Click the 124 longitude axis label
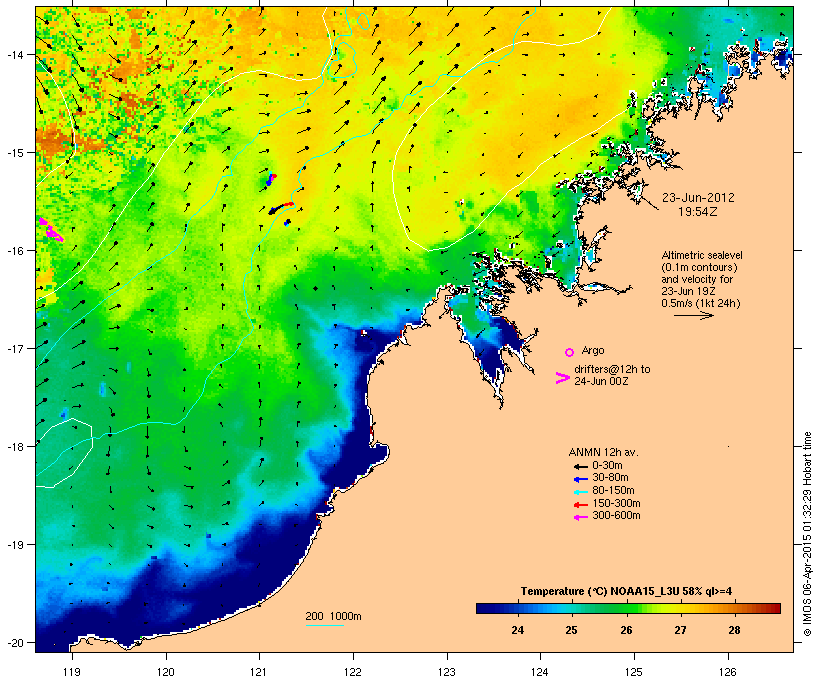Image resolution: width=820 pixels, height=680 pixels. point(540,672)
